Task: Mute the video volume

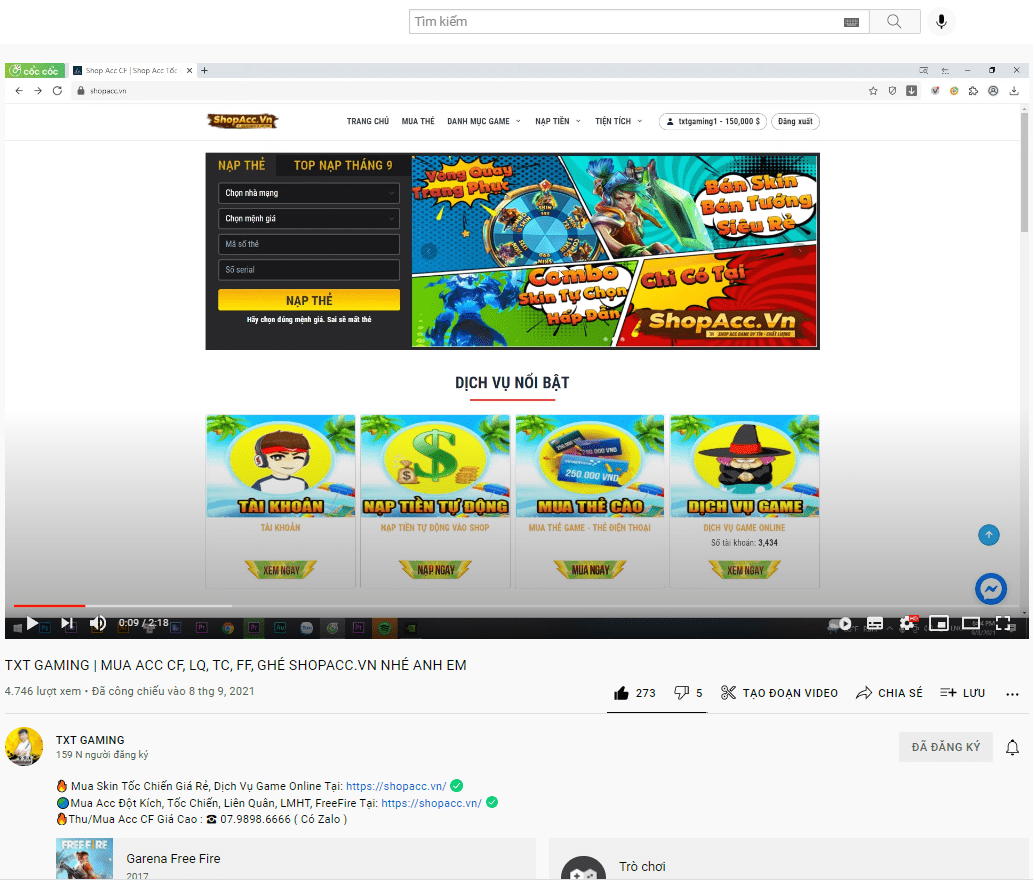Action: (98, 623)
